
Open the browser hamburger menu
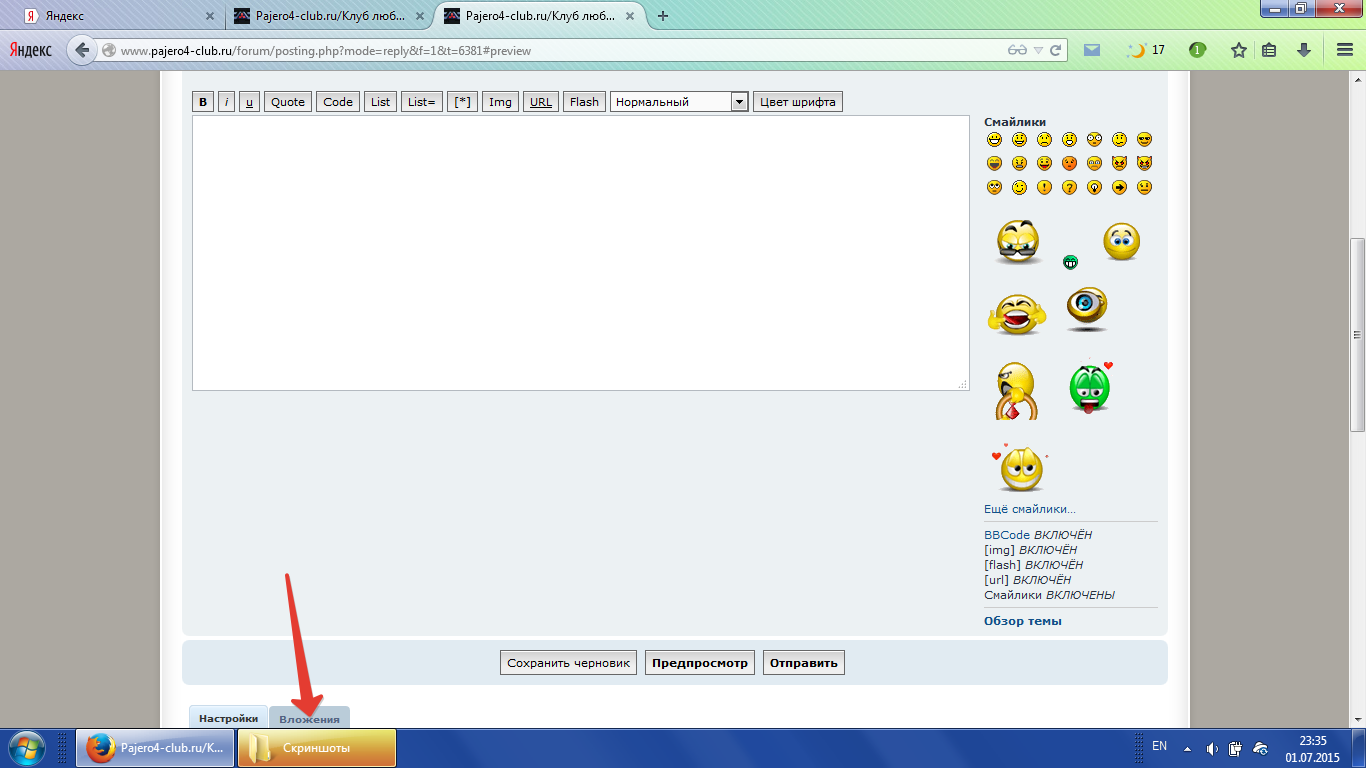[1344, 50]
